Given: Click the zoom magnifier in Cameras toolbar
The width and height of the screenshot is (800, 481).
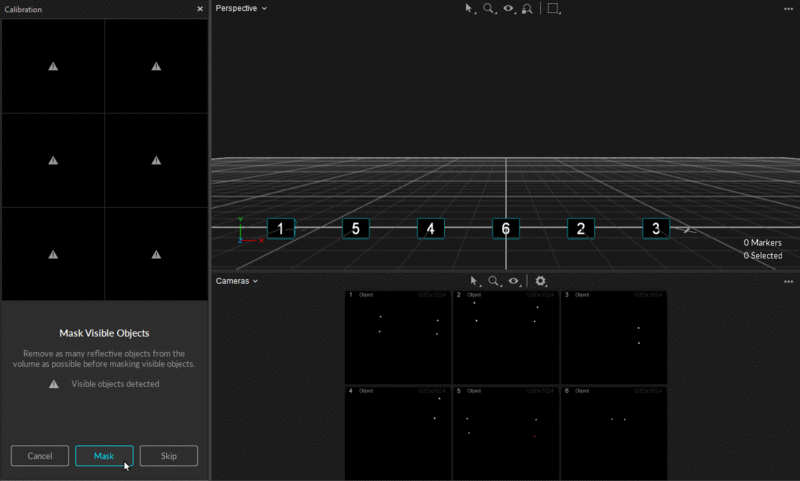Looking at the screenshot, I should click(x=493, y=282).
